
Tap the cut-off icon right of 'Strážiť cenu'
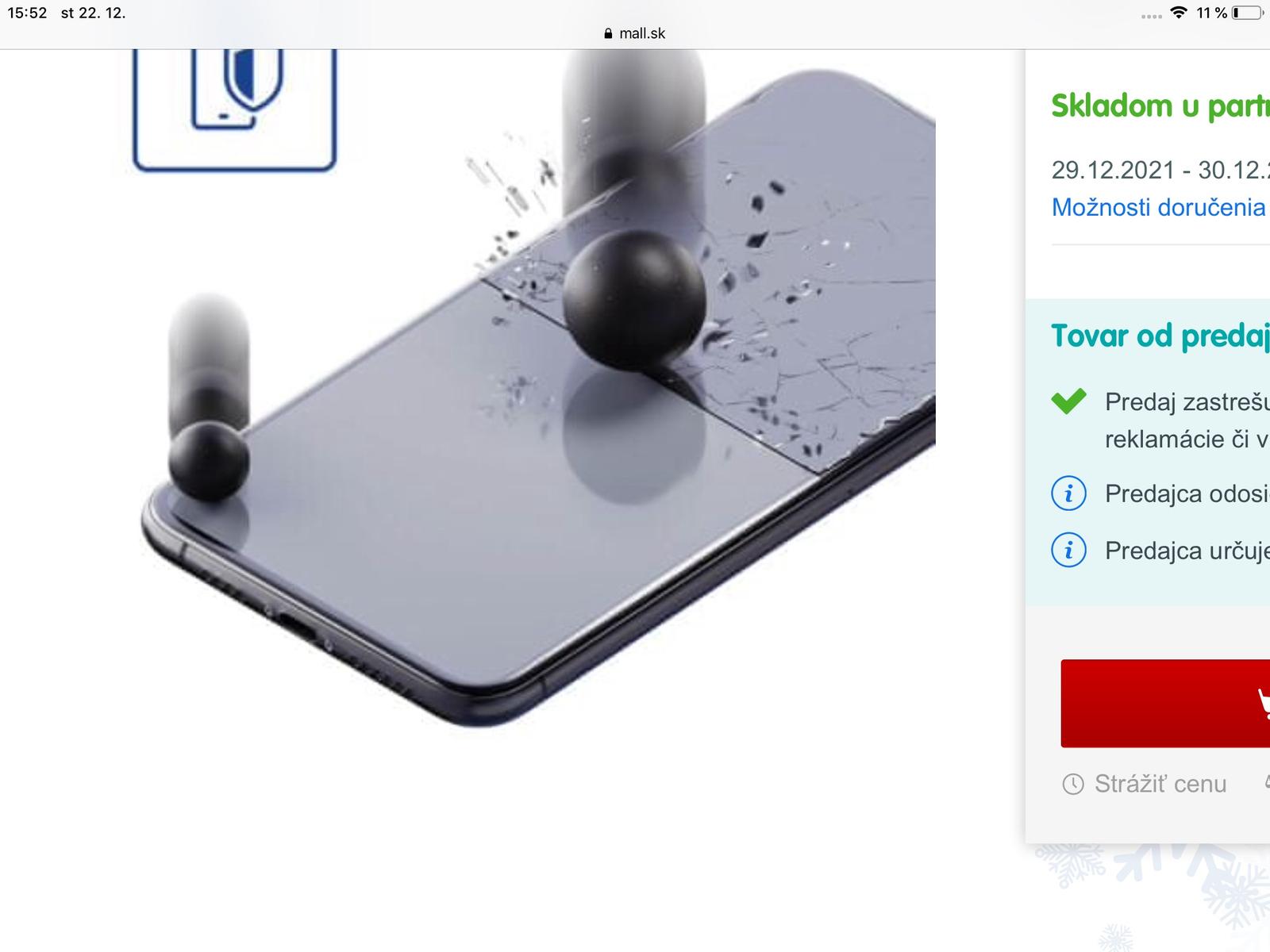pyautogui.click(x=1267, y=784)
